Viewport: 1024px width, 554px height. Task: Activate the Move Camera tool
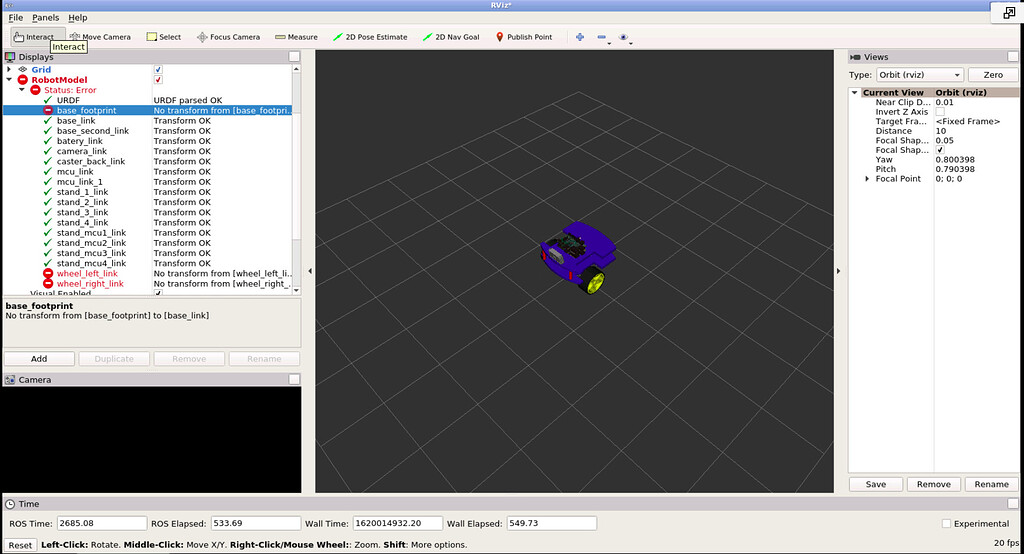coord(100,37)
